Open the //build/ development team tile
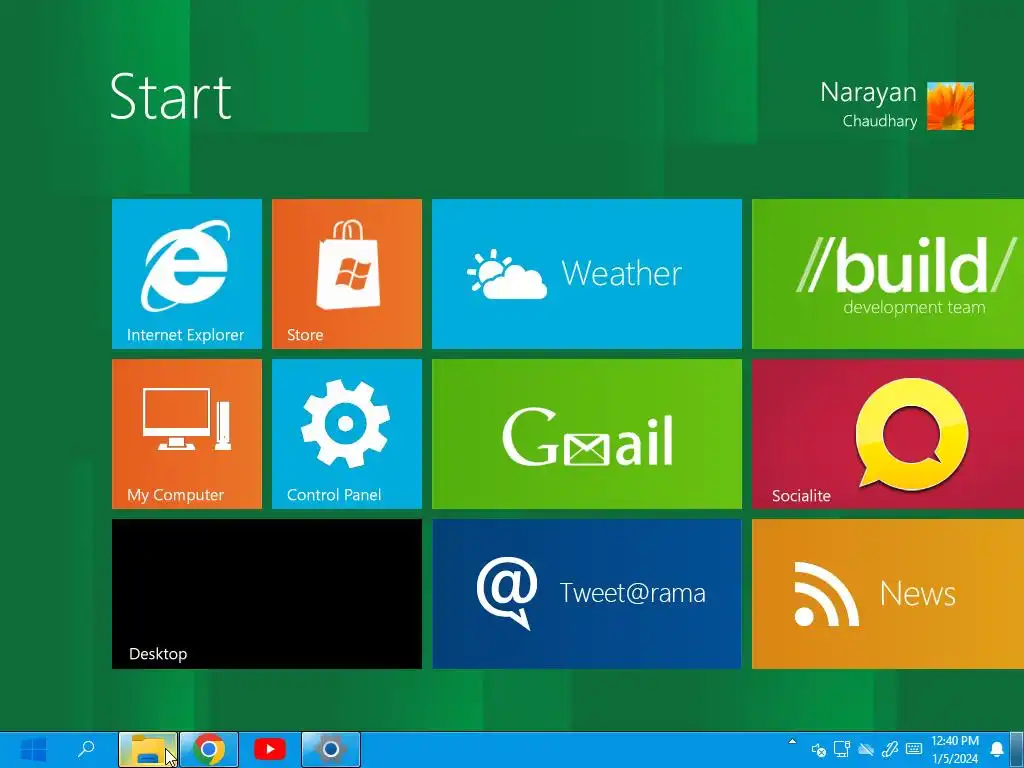The height and width of the screenshot is (768, 1024). [888, 274]
